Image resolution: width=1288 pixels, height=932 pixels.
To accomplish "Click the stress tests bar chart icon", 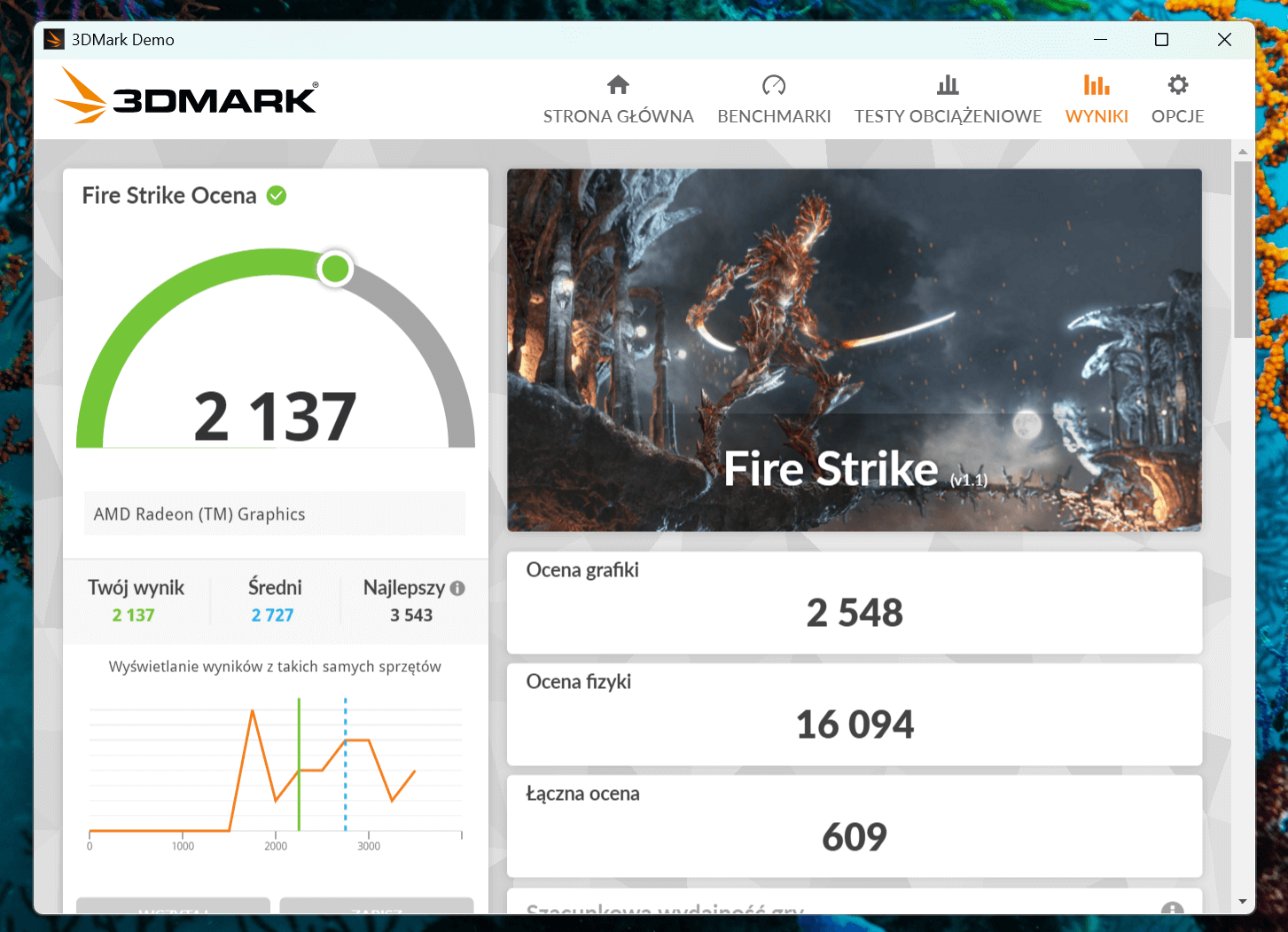I will 948,85.
